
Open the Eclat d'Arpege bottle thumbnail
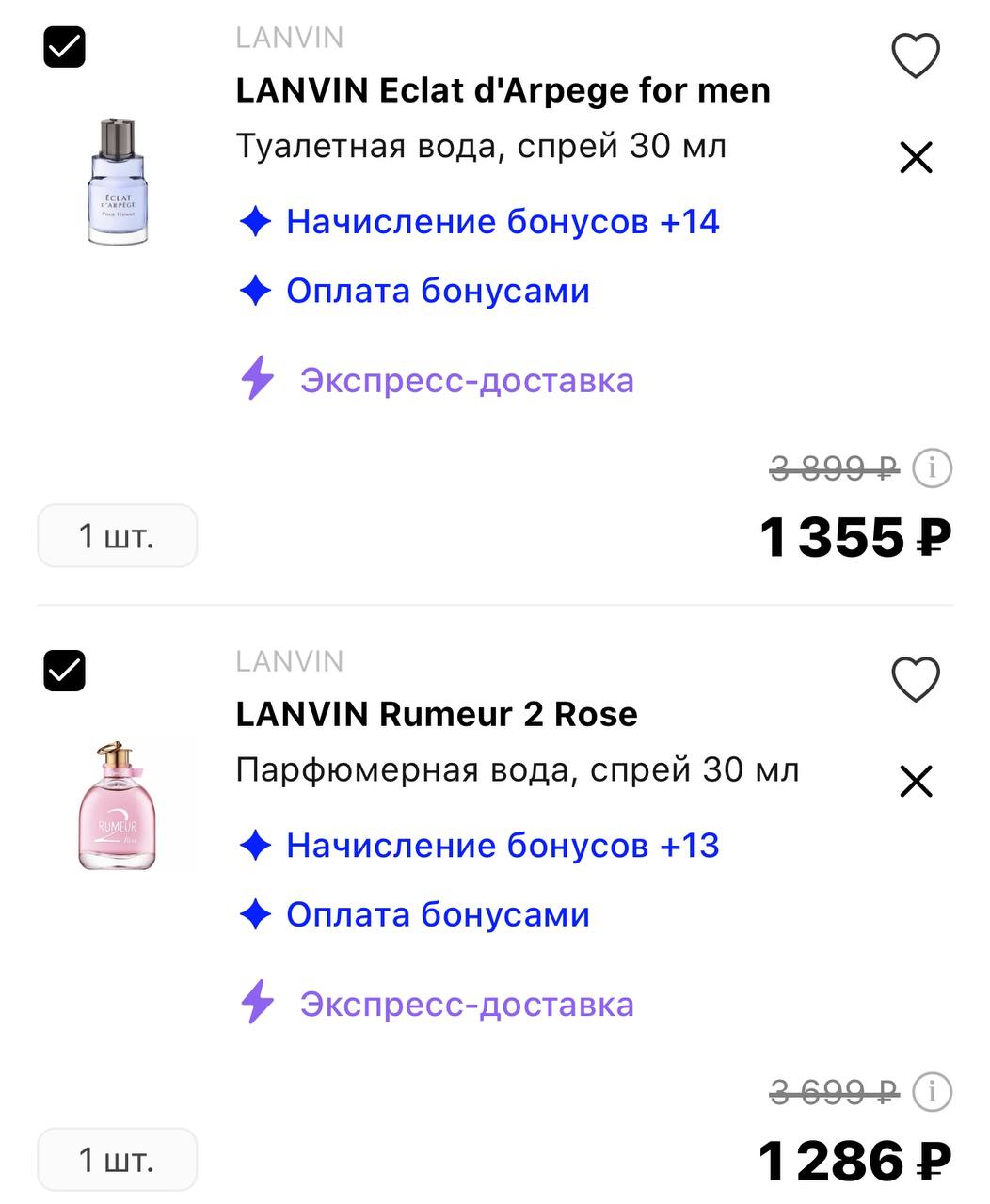118,181
